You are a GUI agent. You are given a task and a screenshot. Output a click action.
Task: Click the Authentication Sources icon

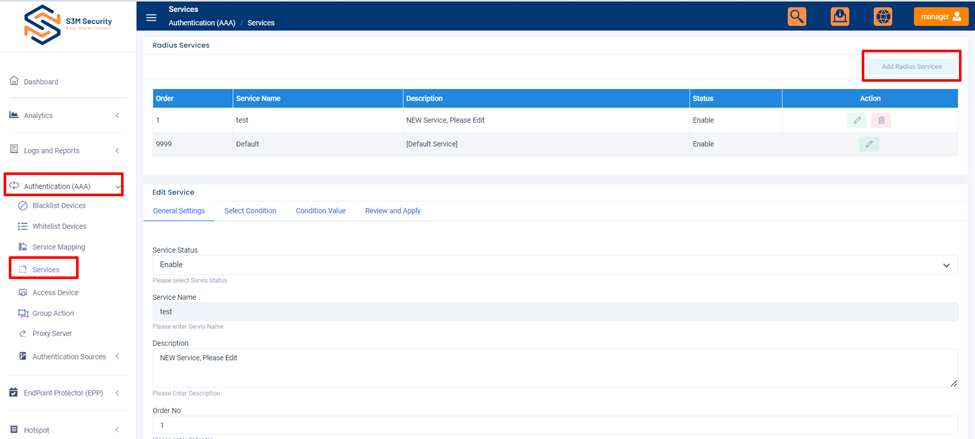point(22,356)
